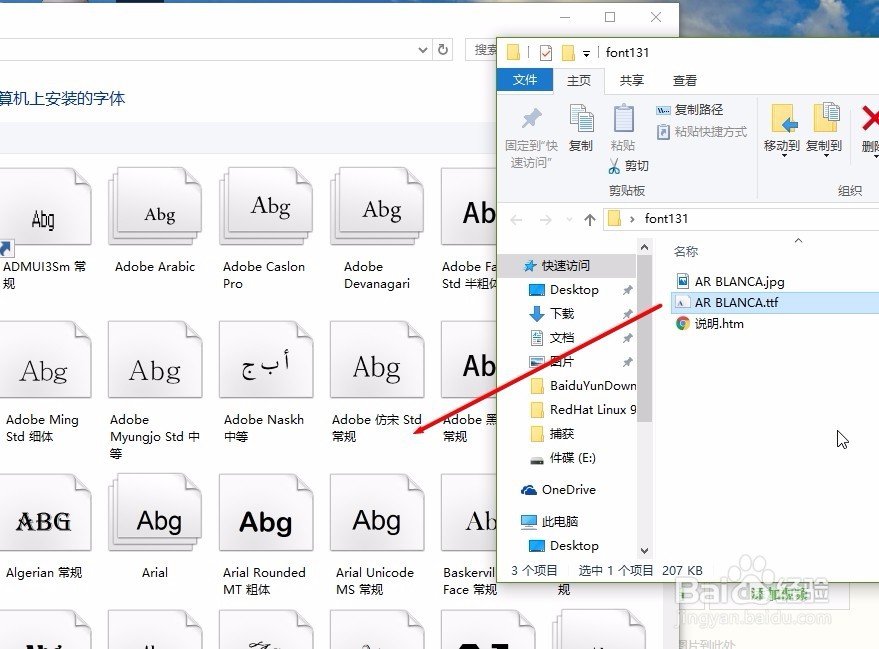The width and height of the screenshot is (879, 649).
Task: Click the search box in Fonts window
Action: tap(482, 50)
